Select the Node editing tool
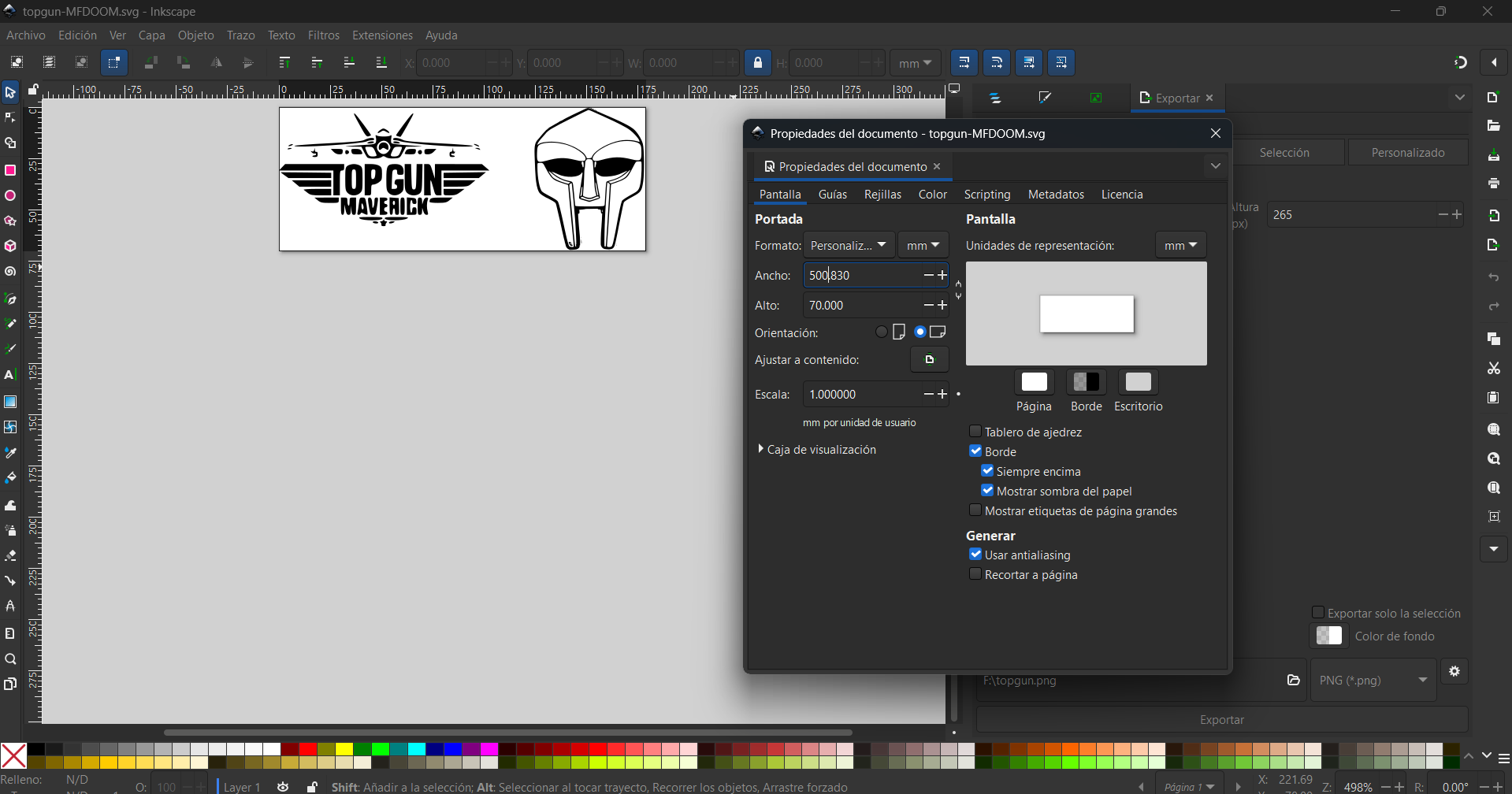 [10, 118]
